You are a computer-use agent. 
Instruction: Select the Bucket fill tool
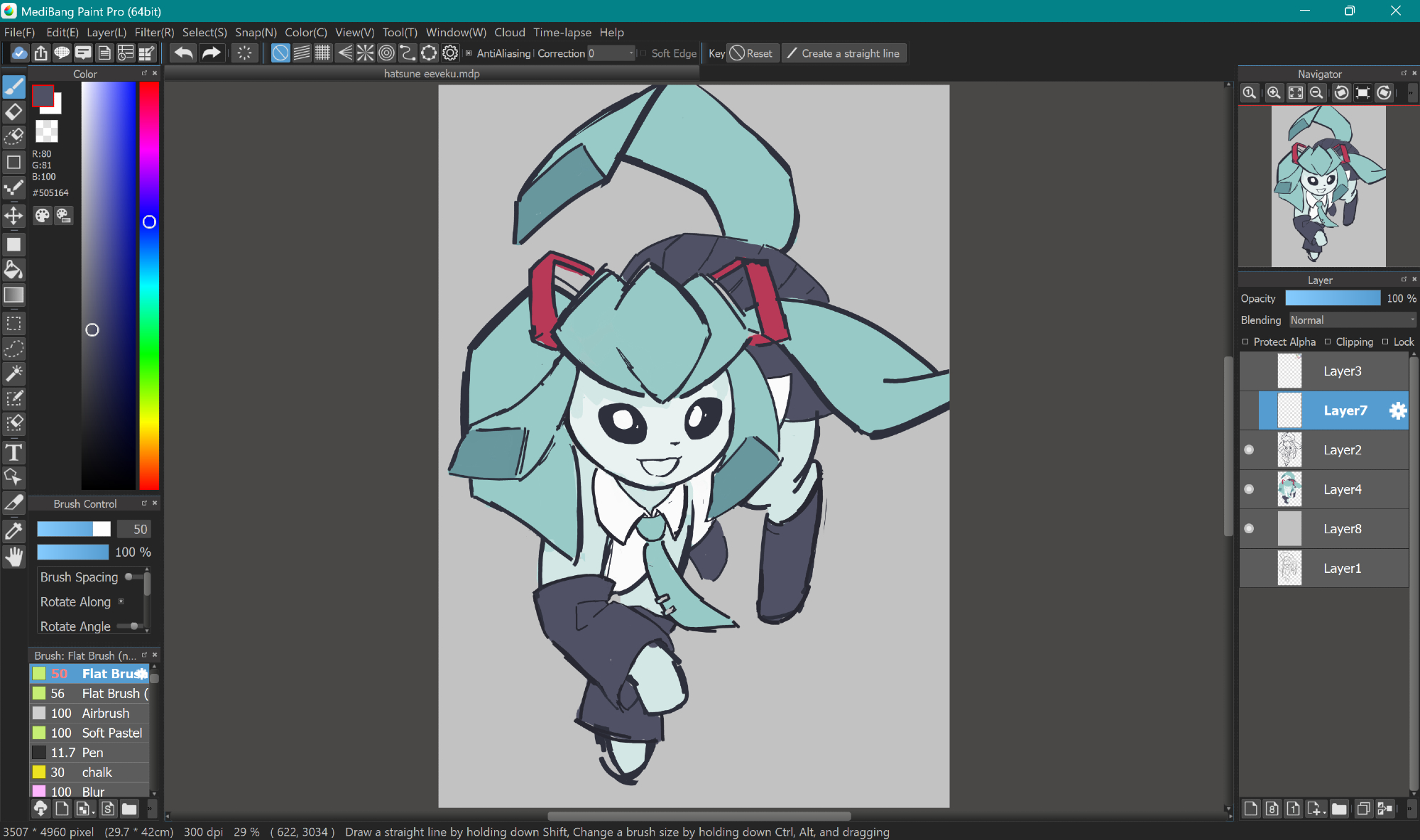click(x=13, y=270)
